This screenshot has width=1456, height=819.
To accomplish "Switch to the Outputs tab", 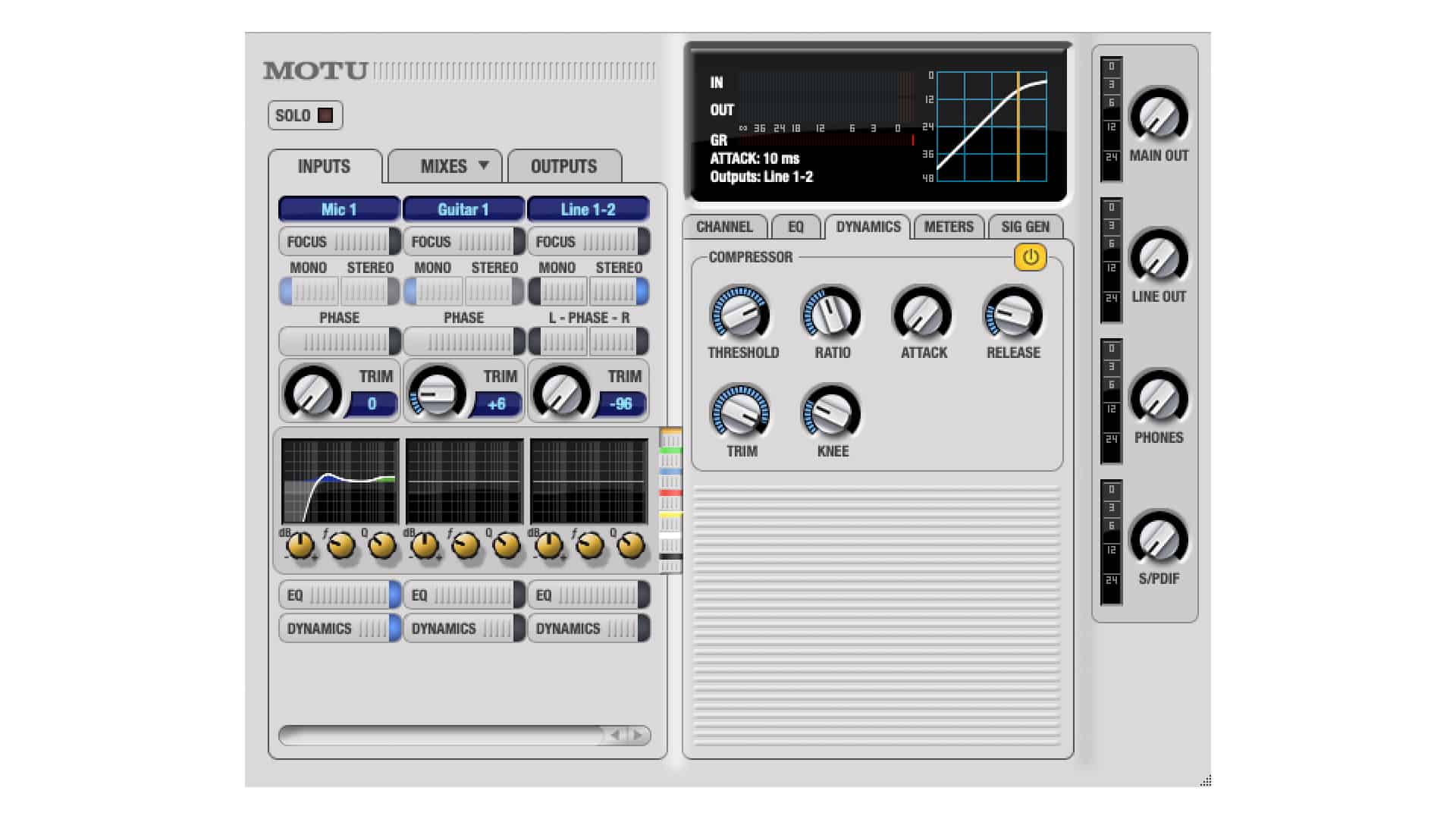I will click(563, 167).
